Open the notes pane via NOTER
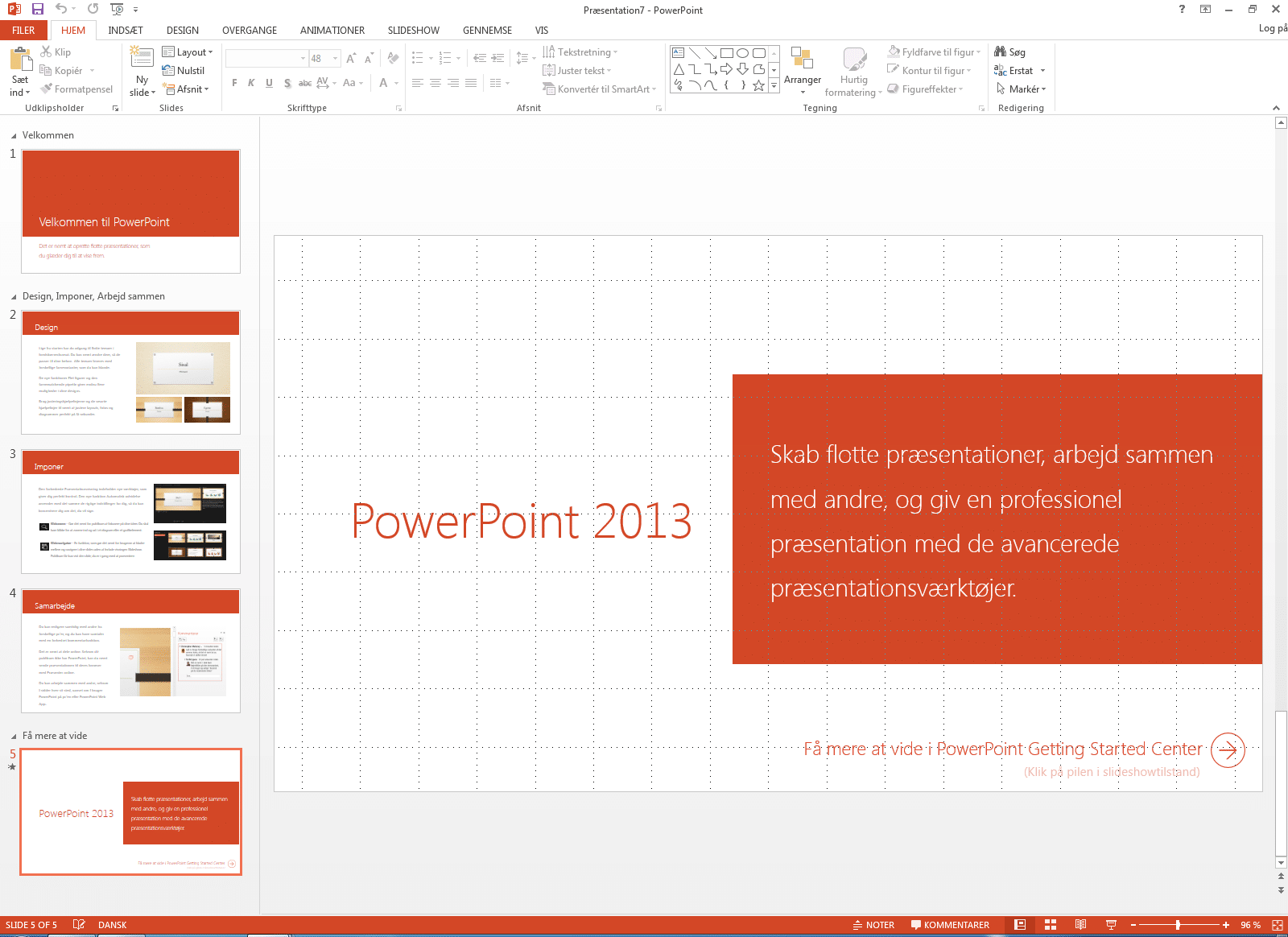Viewport: 1288px width, 937px height. (873, 924)
